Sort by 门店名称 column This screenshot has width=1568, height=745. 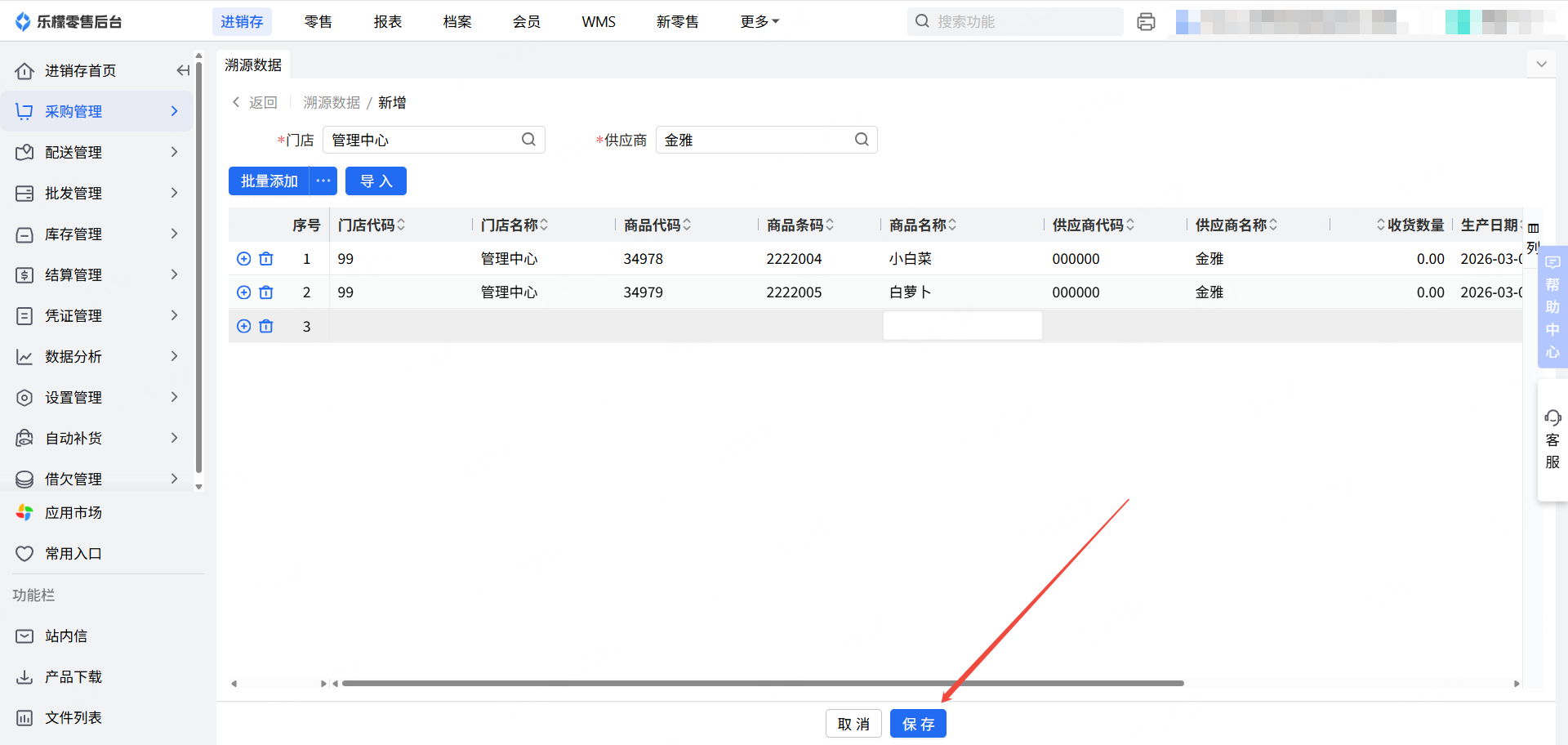[544, 225]
